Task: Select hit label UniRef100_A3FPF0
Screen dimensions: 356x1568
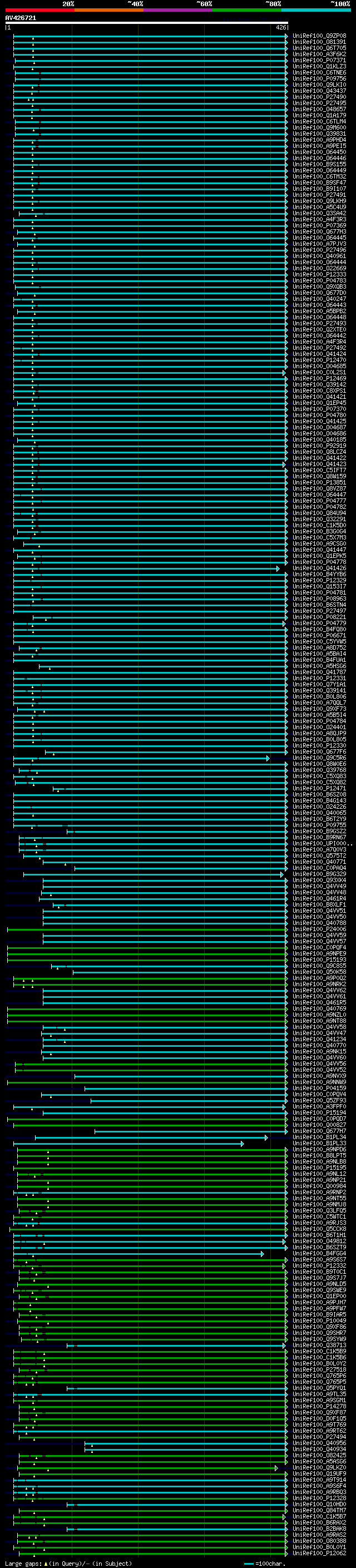Action: [x=319, y=1106]
